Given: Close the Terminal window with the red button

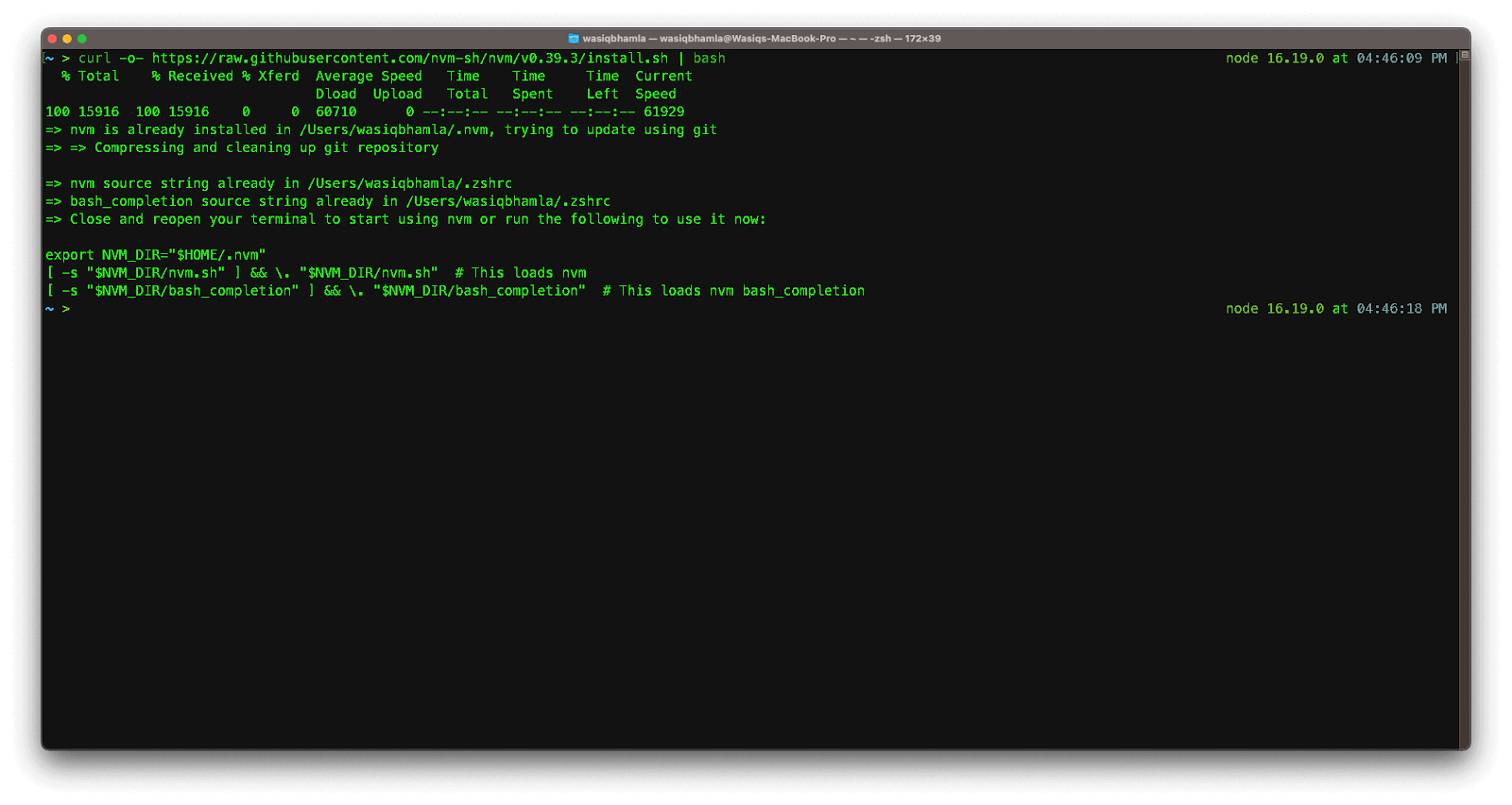Looking at the screenshot, I should (52, 39).
